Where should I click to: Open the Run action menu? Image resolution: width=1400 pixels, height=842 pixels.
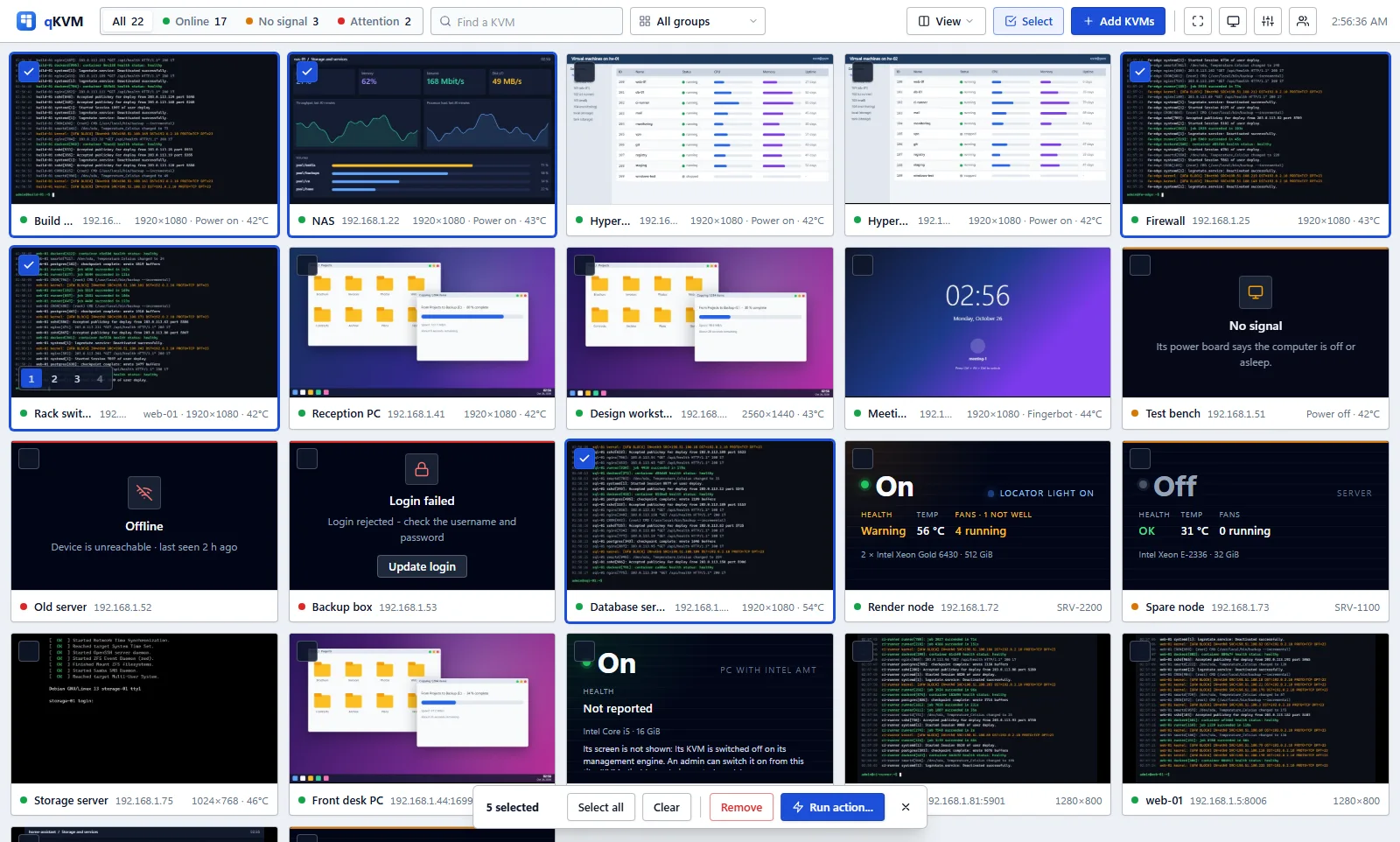click(832, 807)
